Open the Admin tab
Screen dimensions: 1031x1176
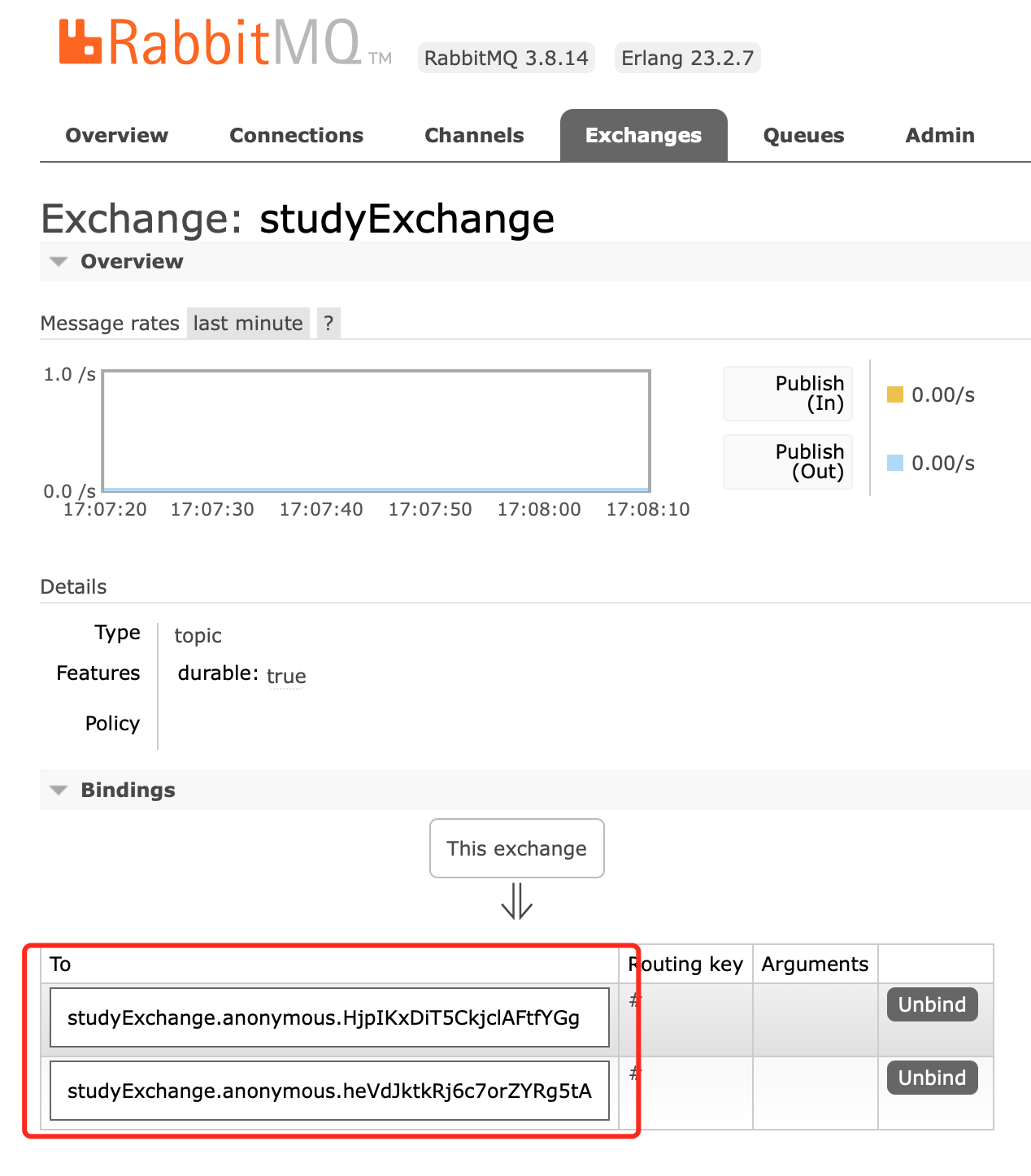click(x=940, y=135)
